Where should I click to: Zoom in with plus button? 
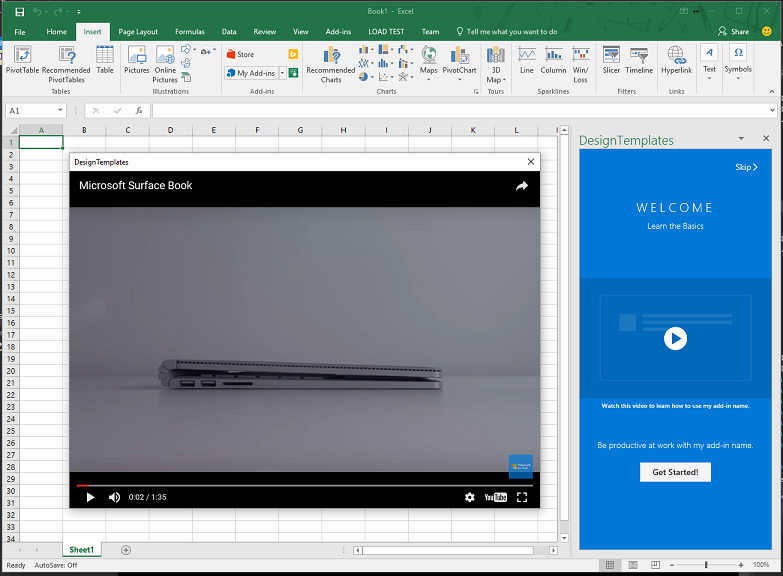coord(741,565)
